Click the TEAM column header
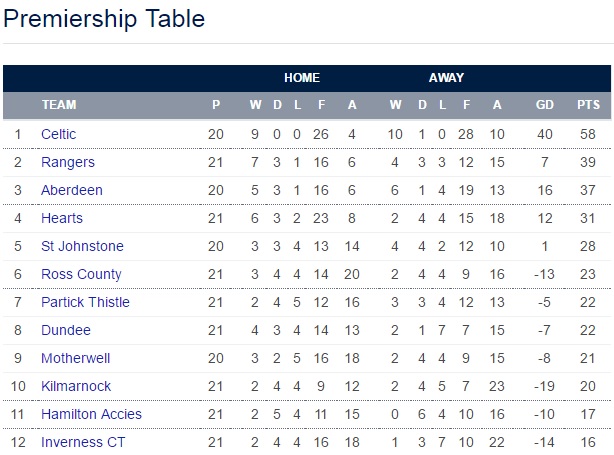 (59, 105)
